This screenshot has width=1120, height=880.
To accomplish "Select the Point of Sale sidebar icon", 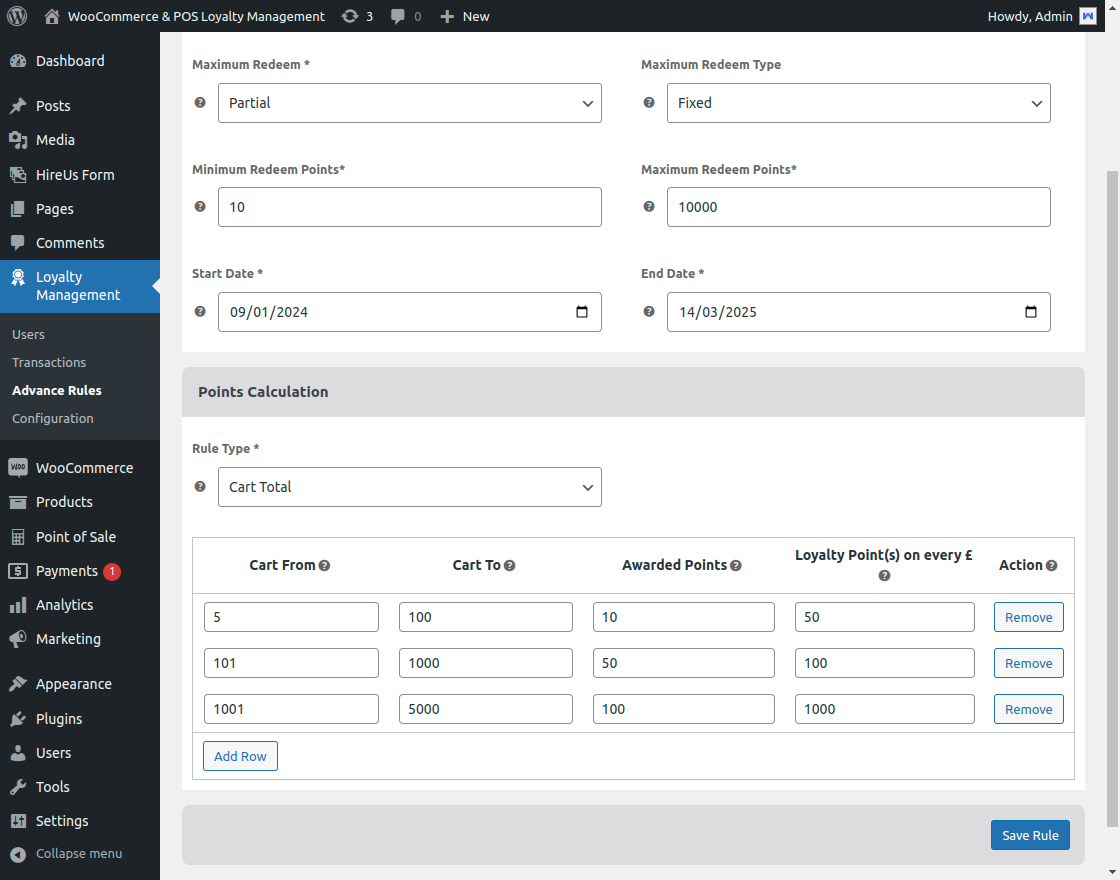I will 18,537.
